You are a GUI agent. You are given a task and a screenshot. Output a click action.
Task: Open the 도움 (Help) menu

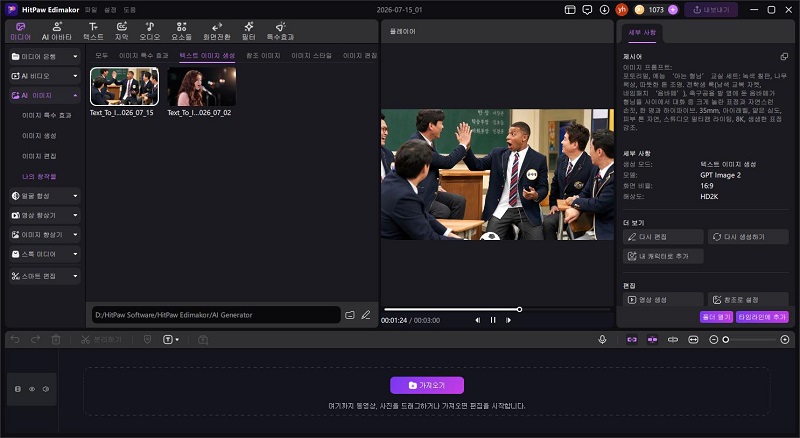[130, 10]
